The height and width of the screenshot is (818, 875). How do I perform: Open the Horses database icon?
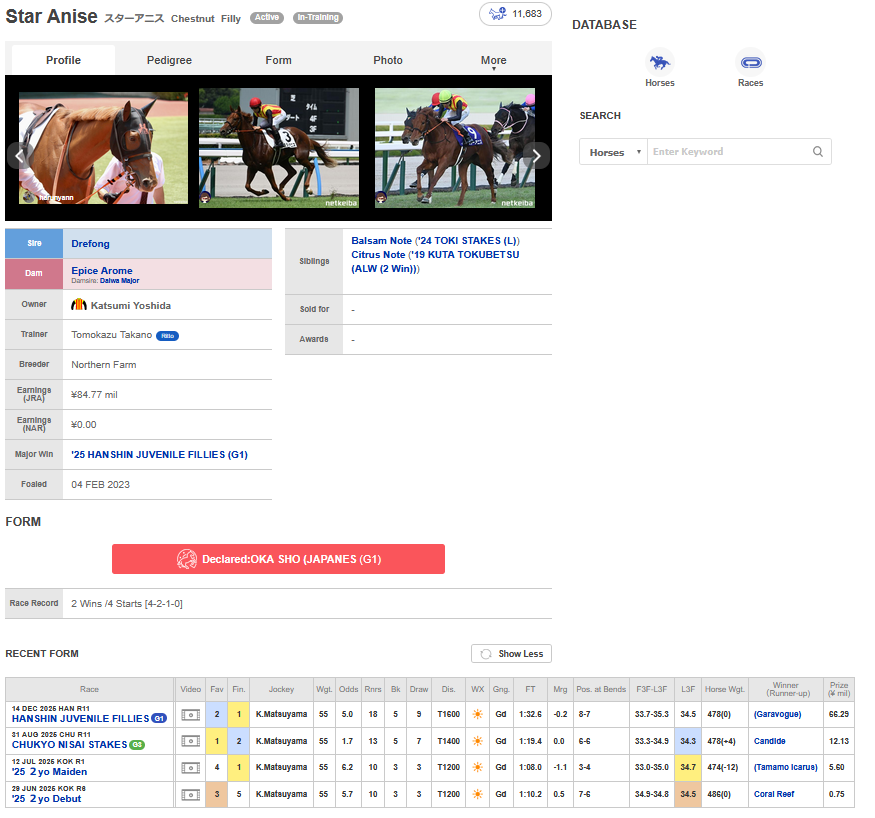660,62
